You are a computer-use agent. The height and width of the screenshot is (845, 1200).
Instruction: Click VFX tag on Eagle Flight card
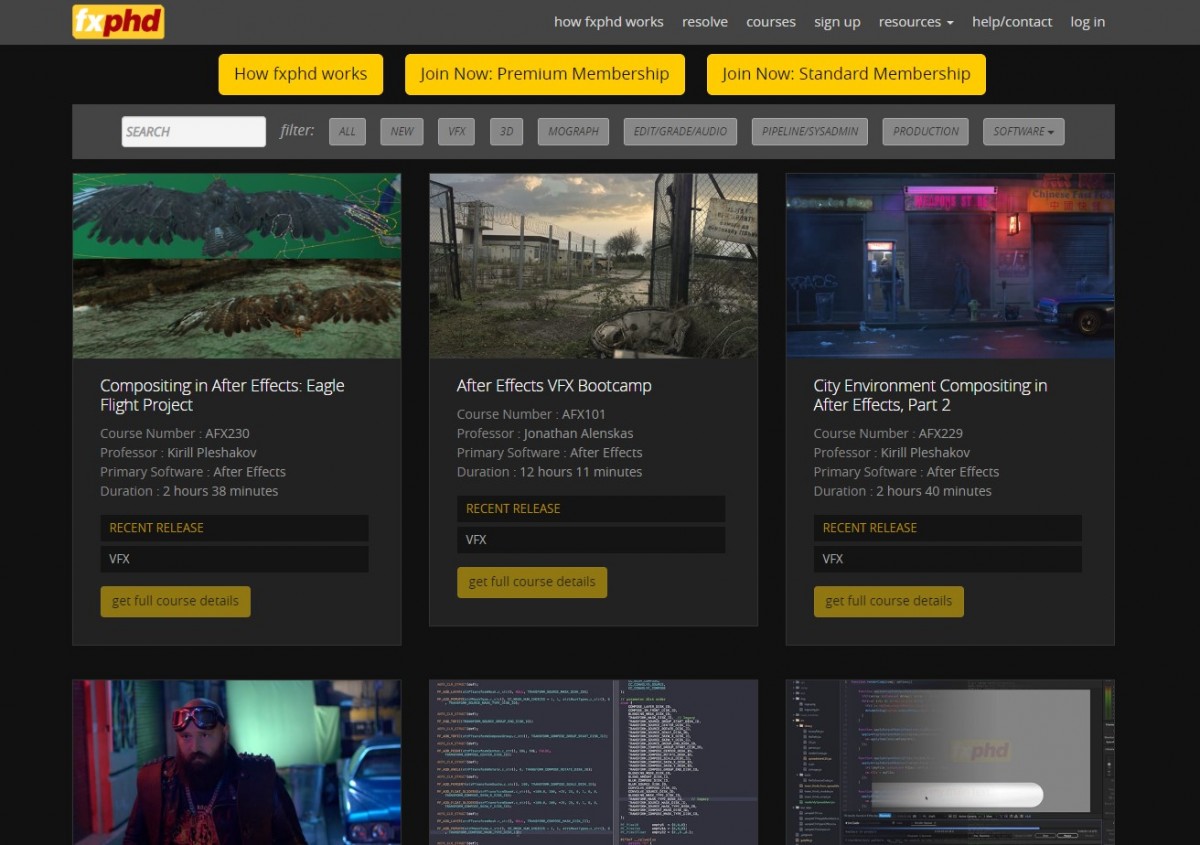(234, 559)
